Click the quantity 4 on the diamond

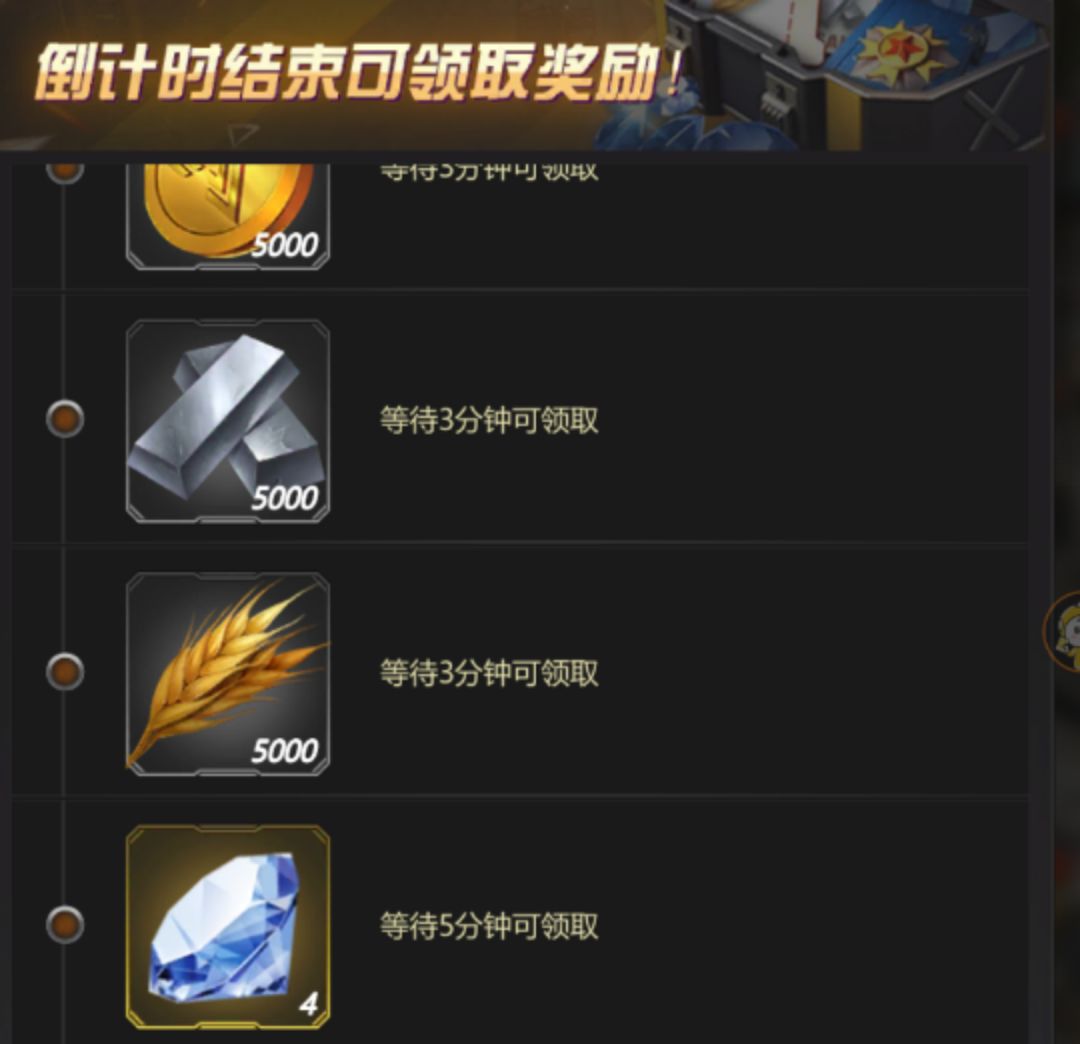click(x=308, y=1005)
